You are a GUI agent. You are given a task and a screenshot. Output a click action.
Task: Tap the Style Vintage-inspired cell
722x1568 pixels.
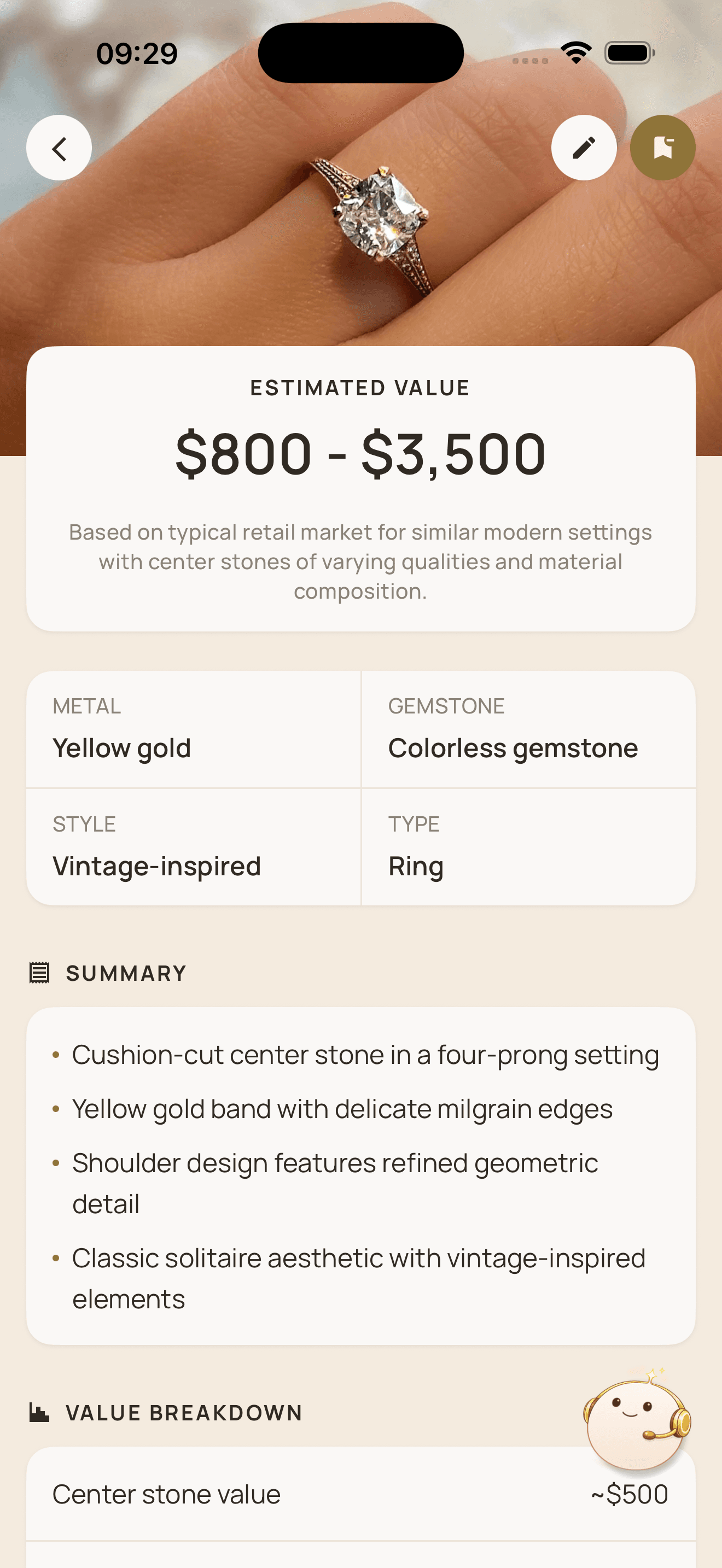click(194, 847)
